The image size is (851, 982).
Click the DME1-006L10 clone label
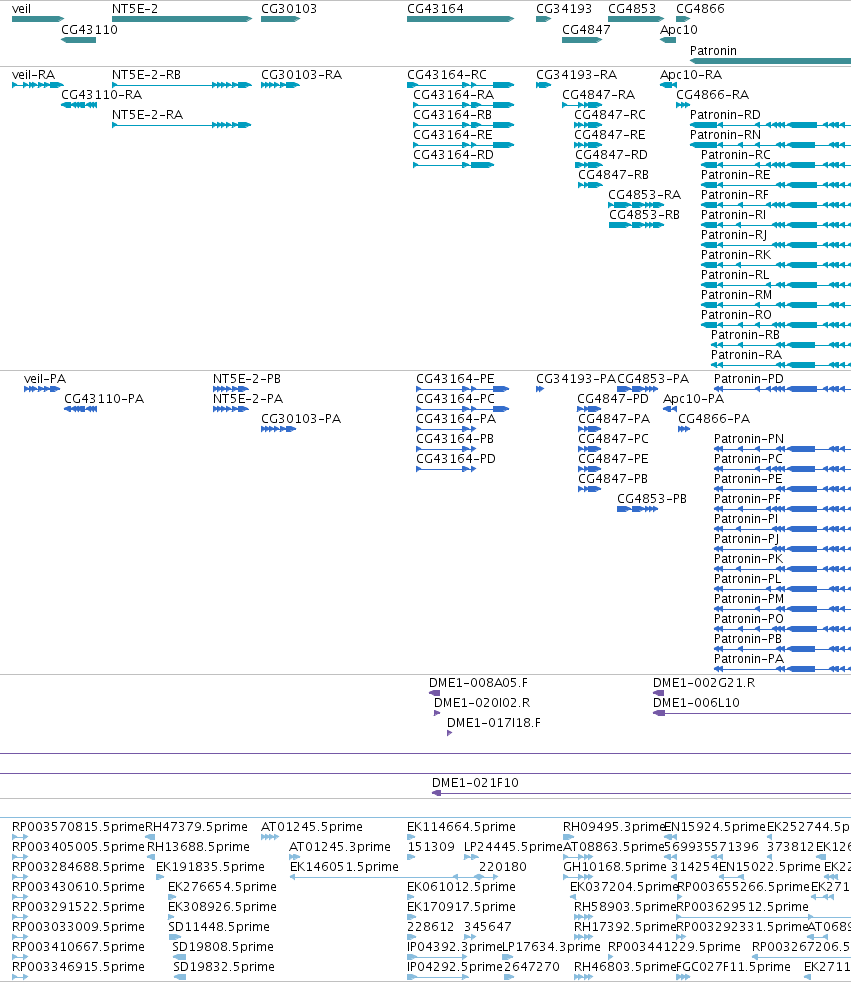click(x=696, y=703)
